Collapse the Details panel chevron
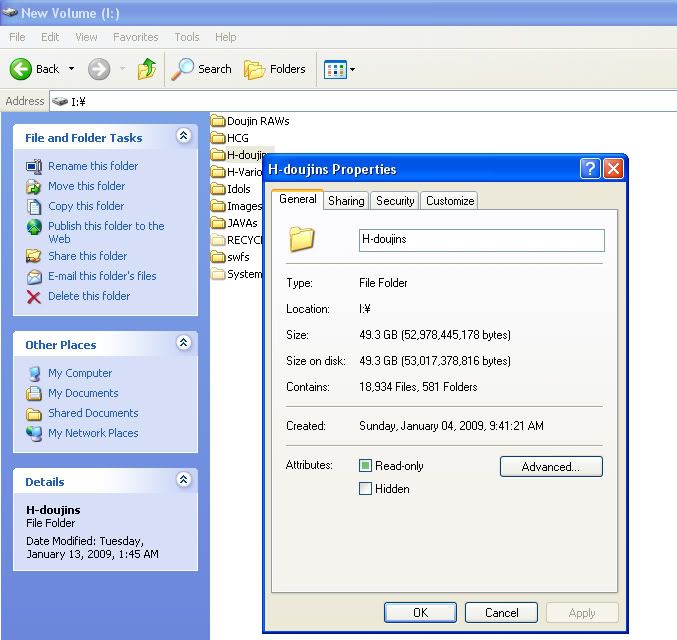 183,480
